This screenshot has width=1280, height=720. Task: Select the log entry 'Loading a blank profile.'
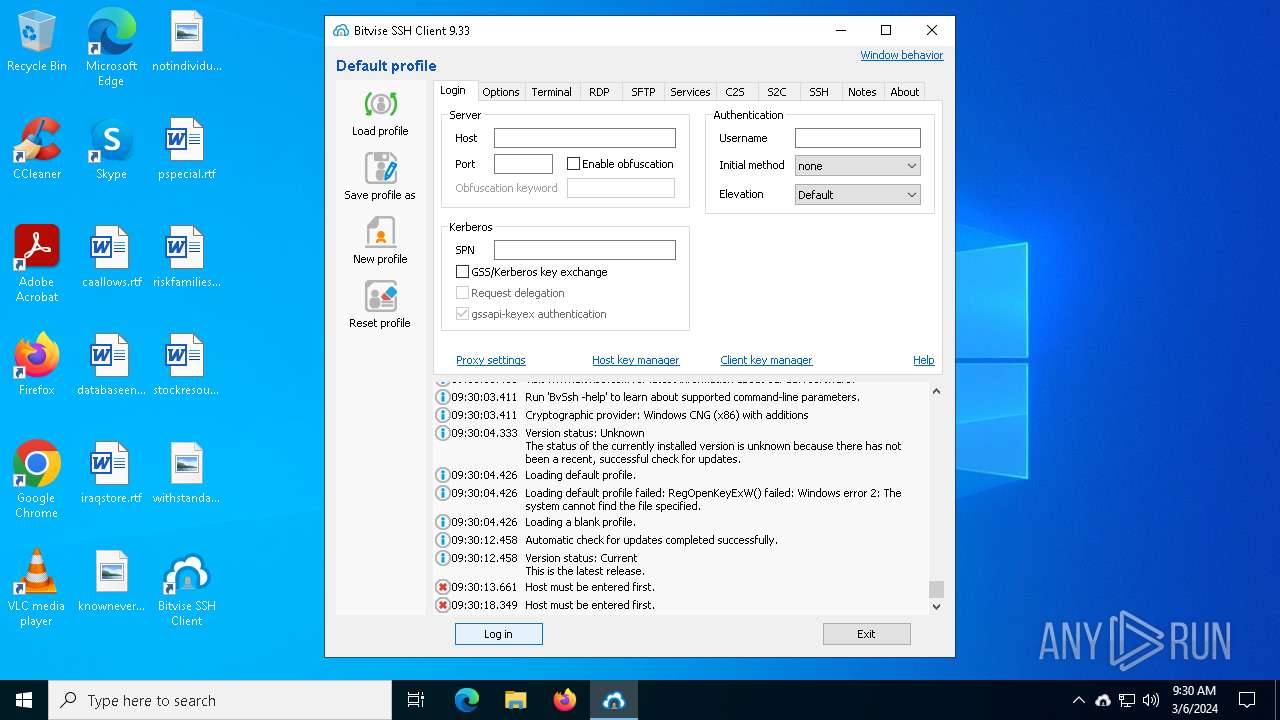(580, 522)
